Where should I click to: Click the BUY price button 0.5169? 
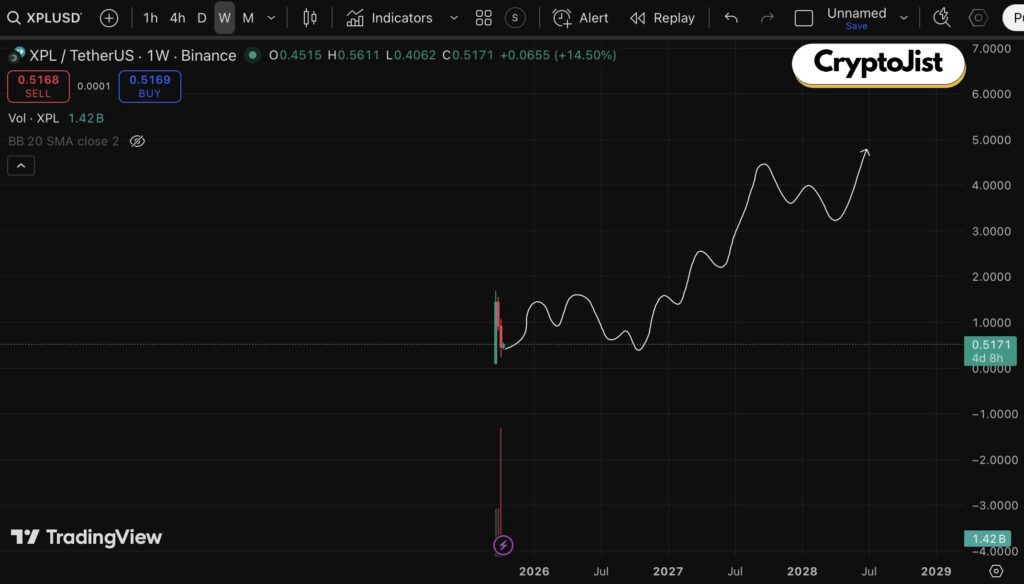149,87
